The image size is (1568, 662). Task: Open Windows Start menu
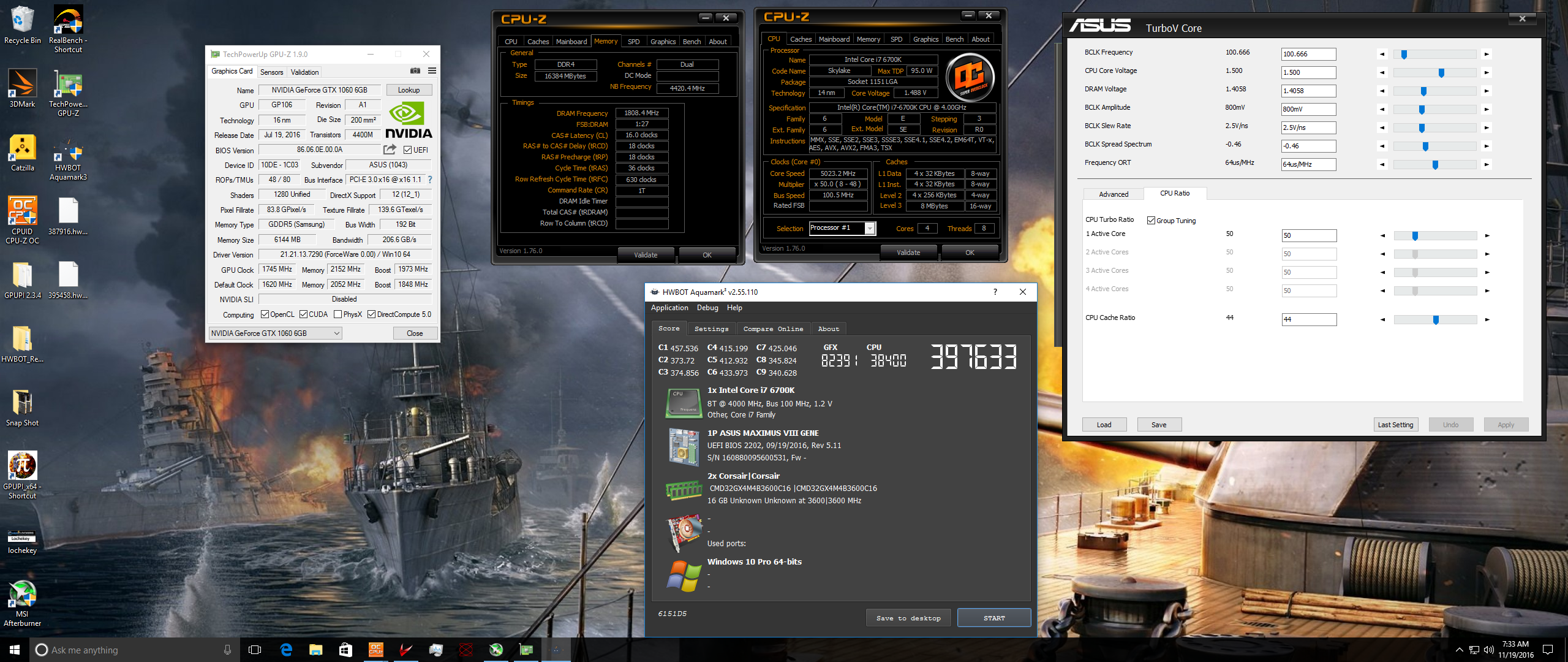(x=15, y=650)
